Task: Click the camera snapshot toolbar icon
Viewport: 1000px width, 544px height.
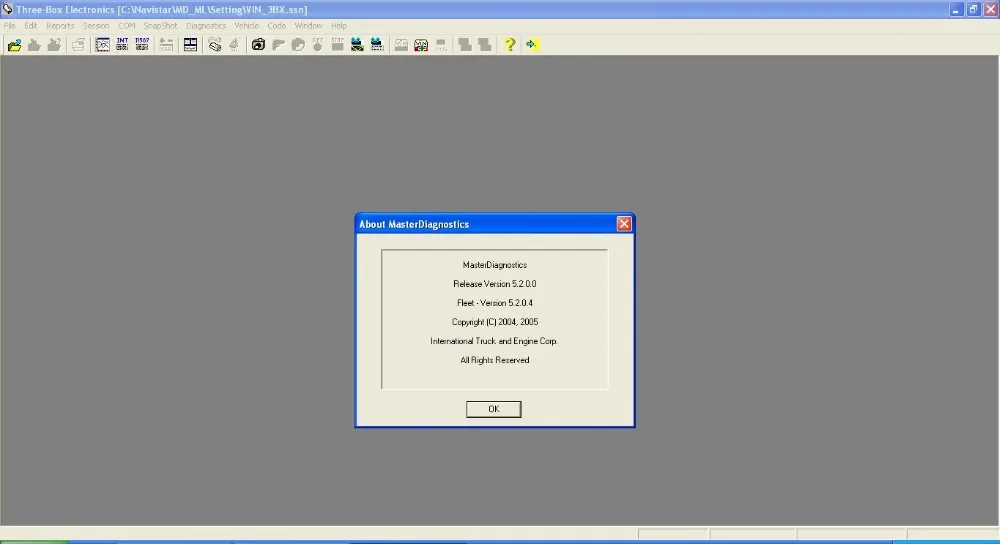Action: pyautogui.click(x=258, y=45)
